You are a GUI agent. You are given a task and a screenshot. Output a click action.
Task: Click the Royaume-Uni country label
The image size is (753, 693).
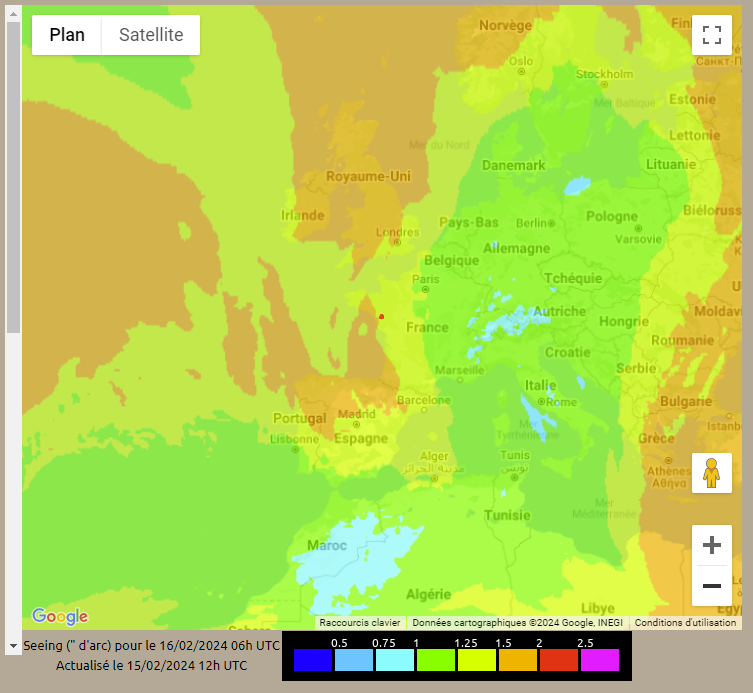tap(368, 176)
